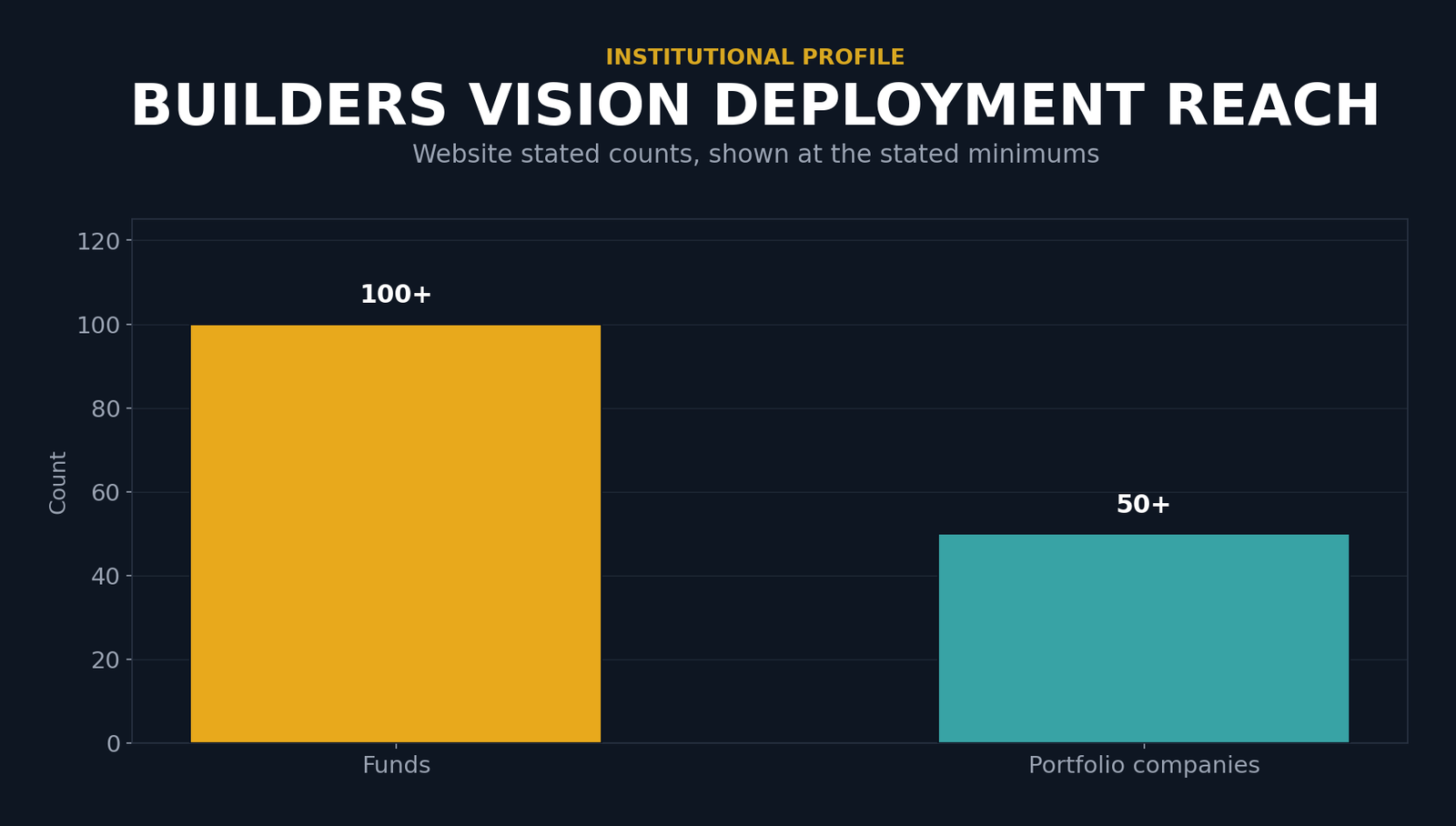
Task: Click the y-axis tick label 40
Action: pos(106,576)
